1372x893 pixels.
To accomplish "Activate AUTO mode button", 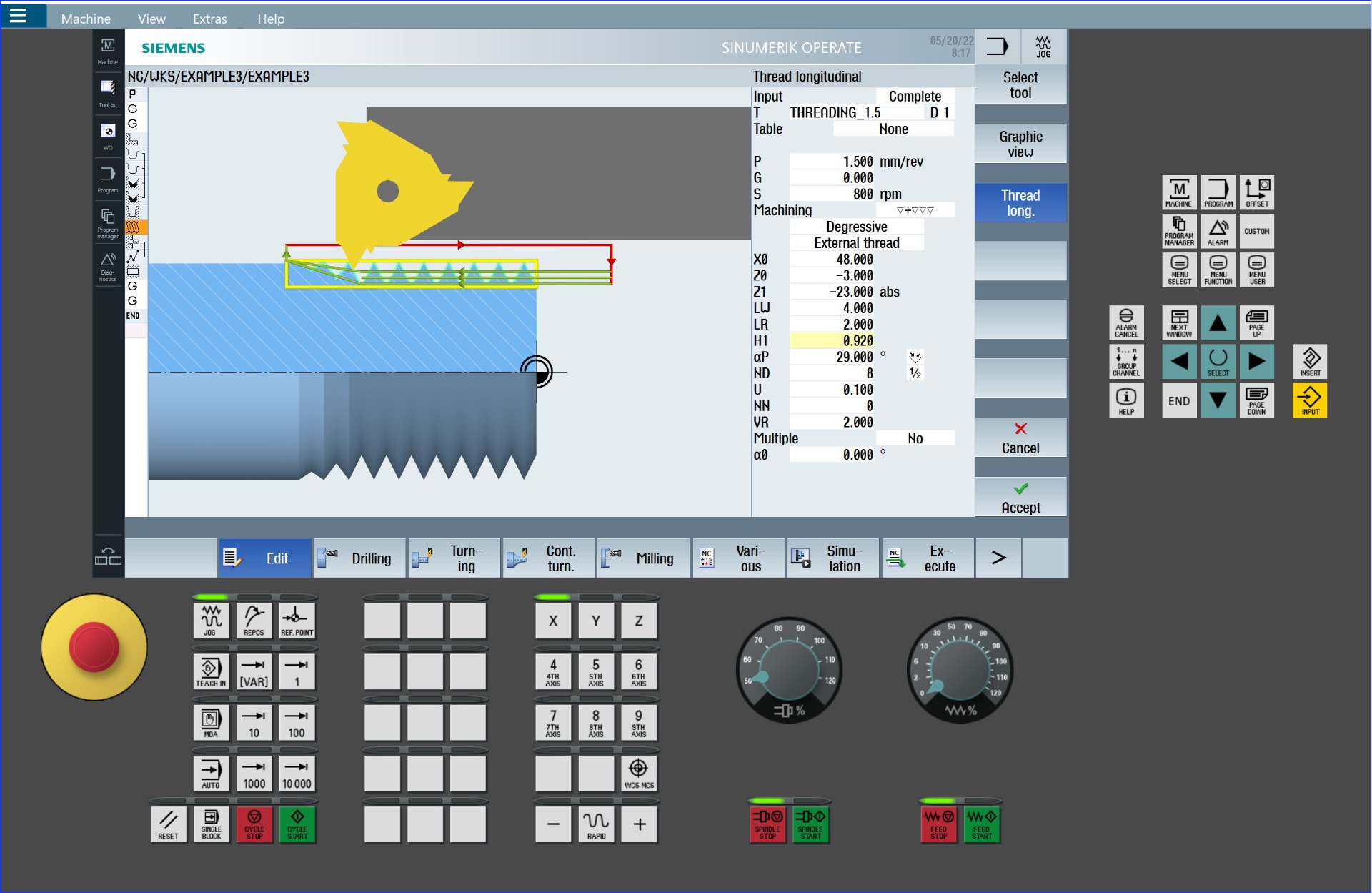I will click(210, 773).
